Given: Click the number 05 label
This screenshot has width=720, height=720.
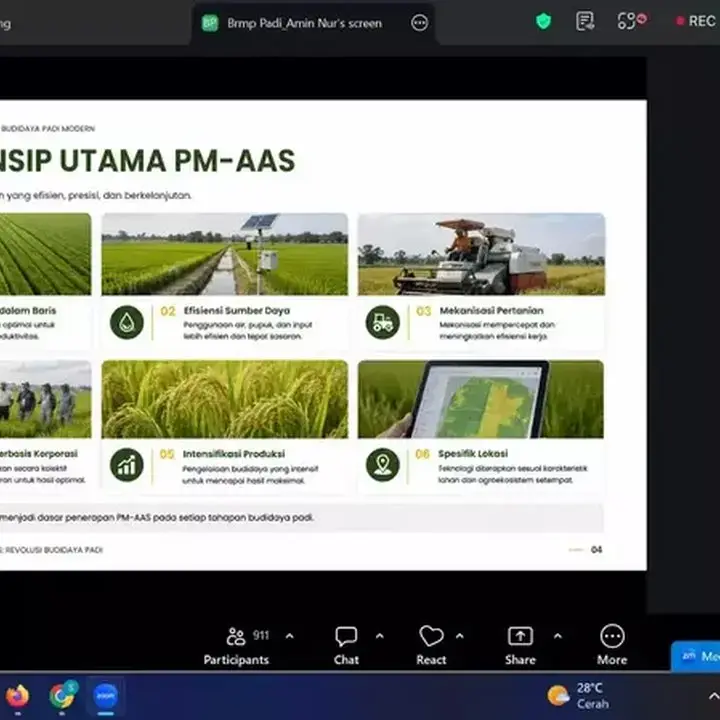Looking at the screenshot, I should pyautogui.click(x=167, y=454).
